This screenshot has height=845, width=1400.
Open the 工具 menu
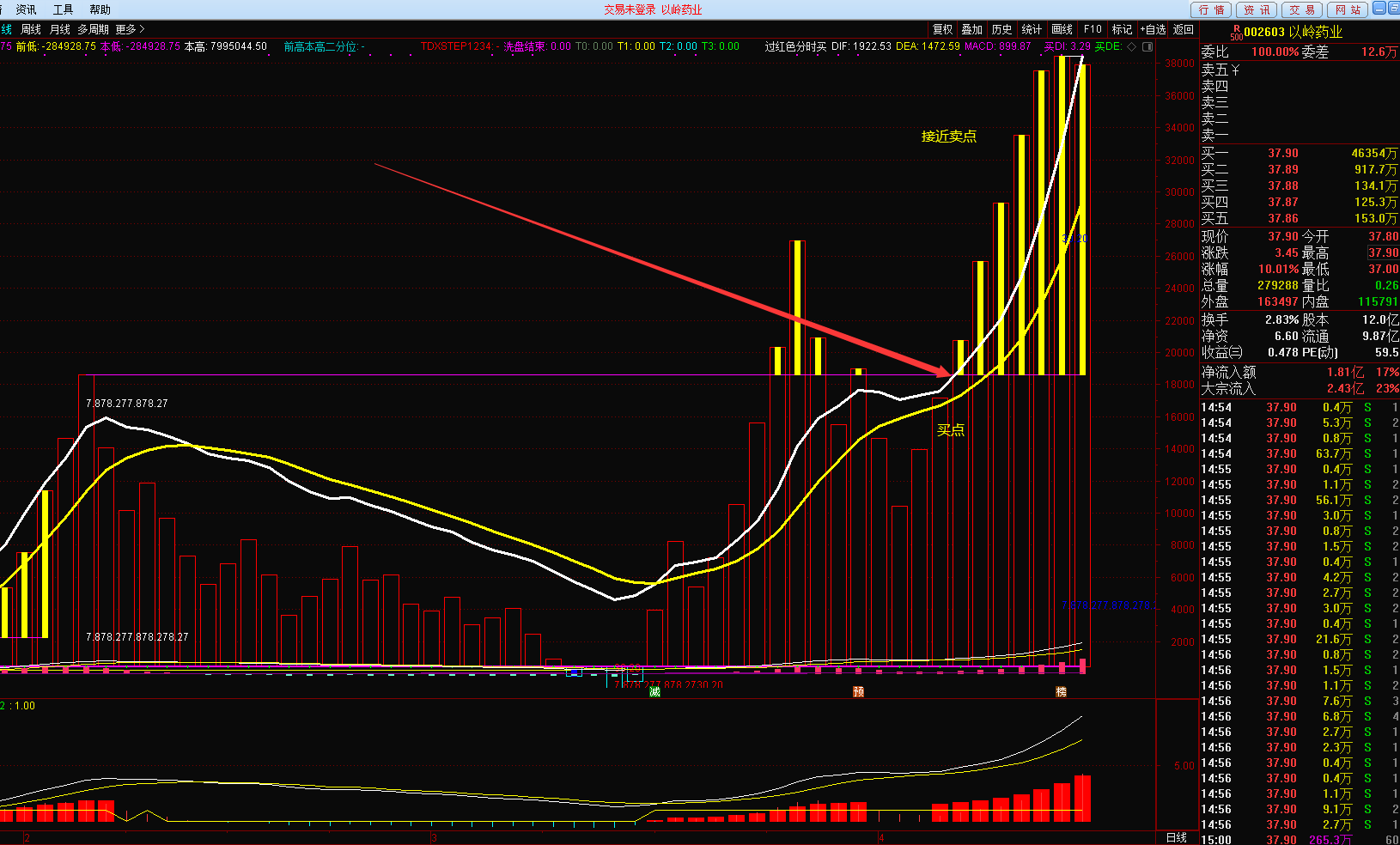click(x=63, y=9)
